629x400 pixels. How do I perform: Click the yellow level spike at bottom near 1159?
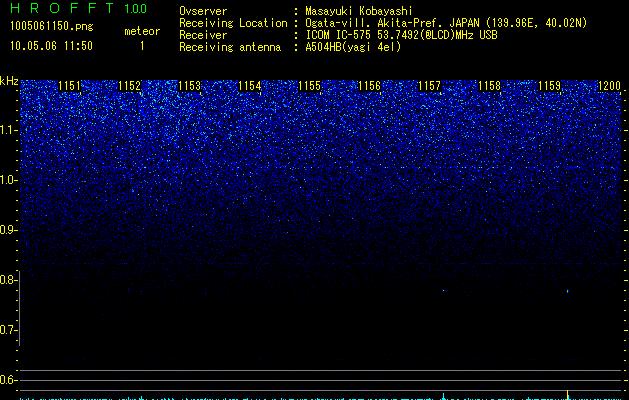coord(568,394)
